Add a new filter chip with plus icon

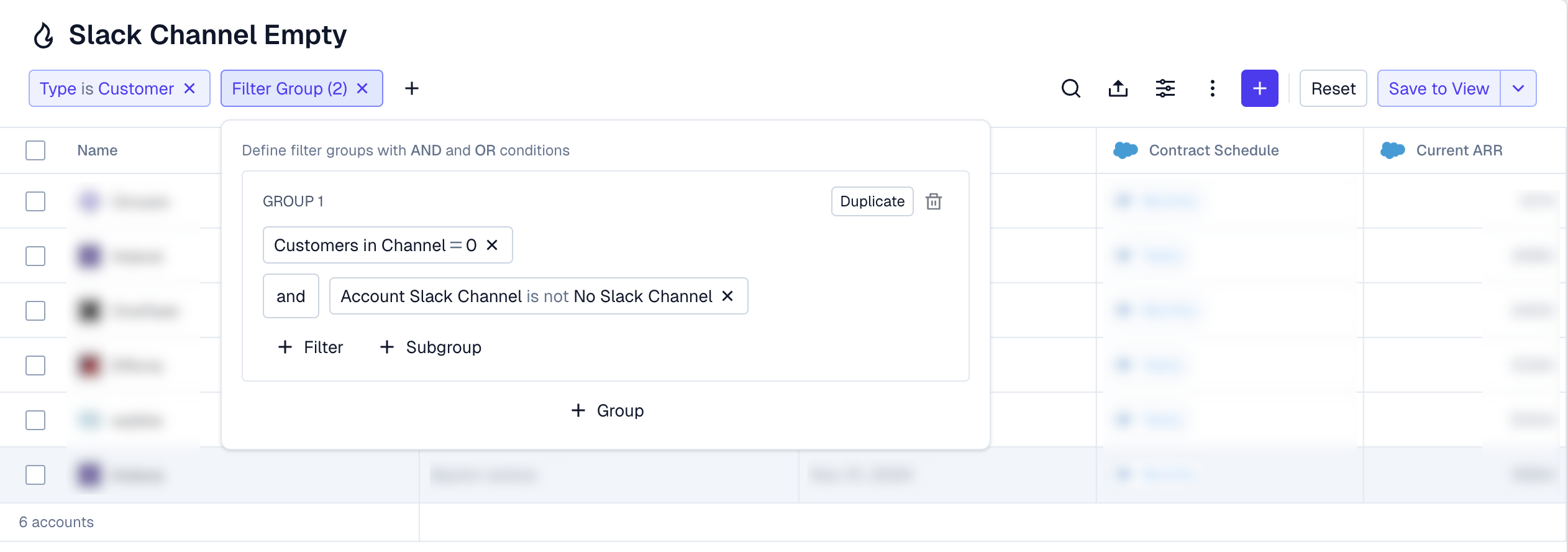point(411,89)
